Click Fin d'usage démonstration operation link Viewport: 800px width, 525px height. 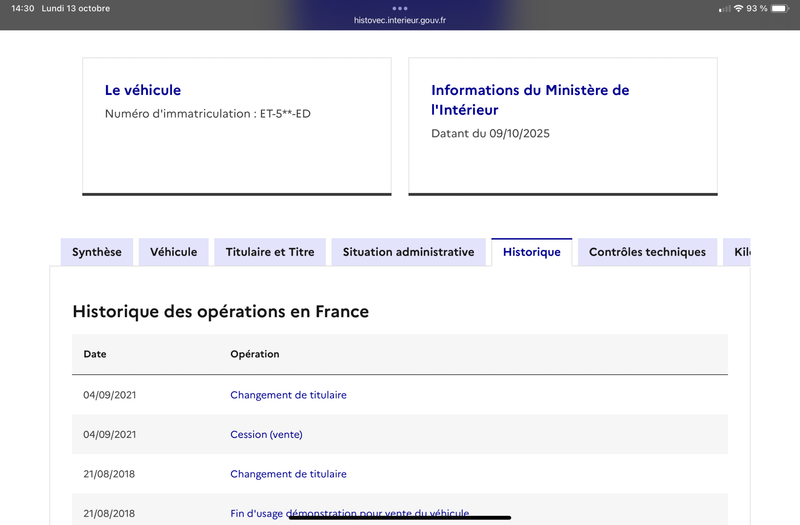349,513
